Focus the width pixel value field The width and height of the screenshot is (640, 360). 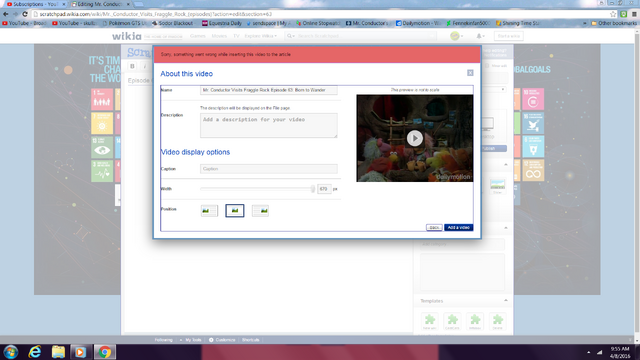coord(324,189)
